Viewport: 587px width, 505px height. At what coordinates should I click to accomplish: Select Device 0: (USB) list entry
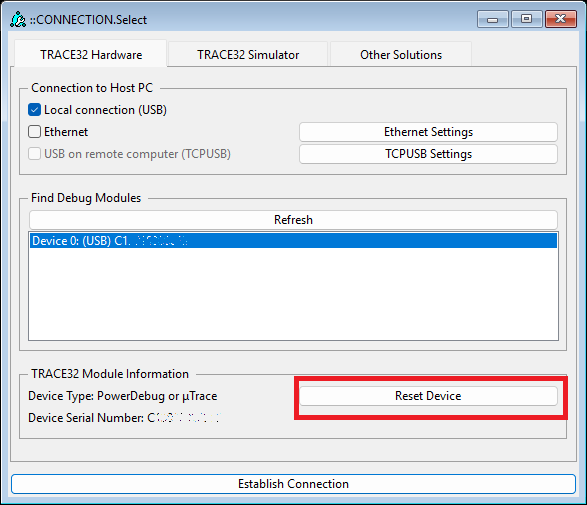(x=293, y=241)
